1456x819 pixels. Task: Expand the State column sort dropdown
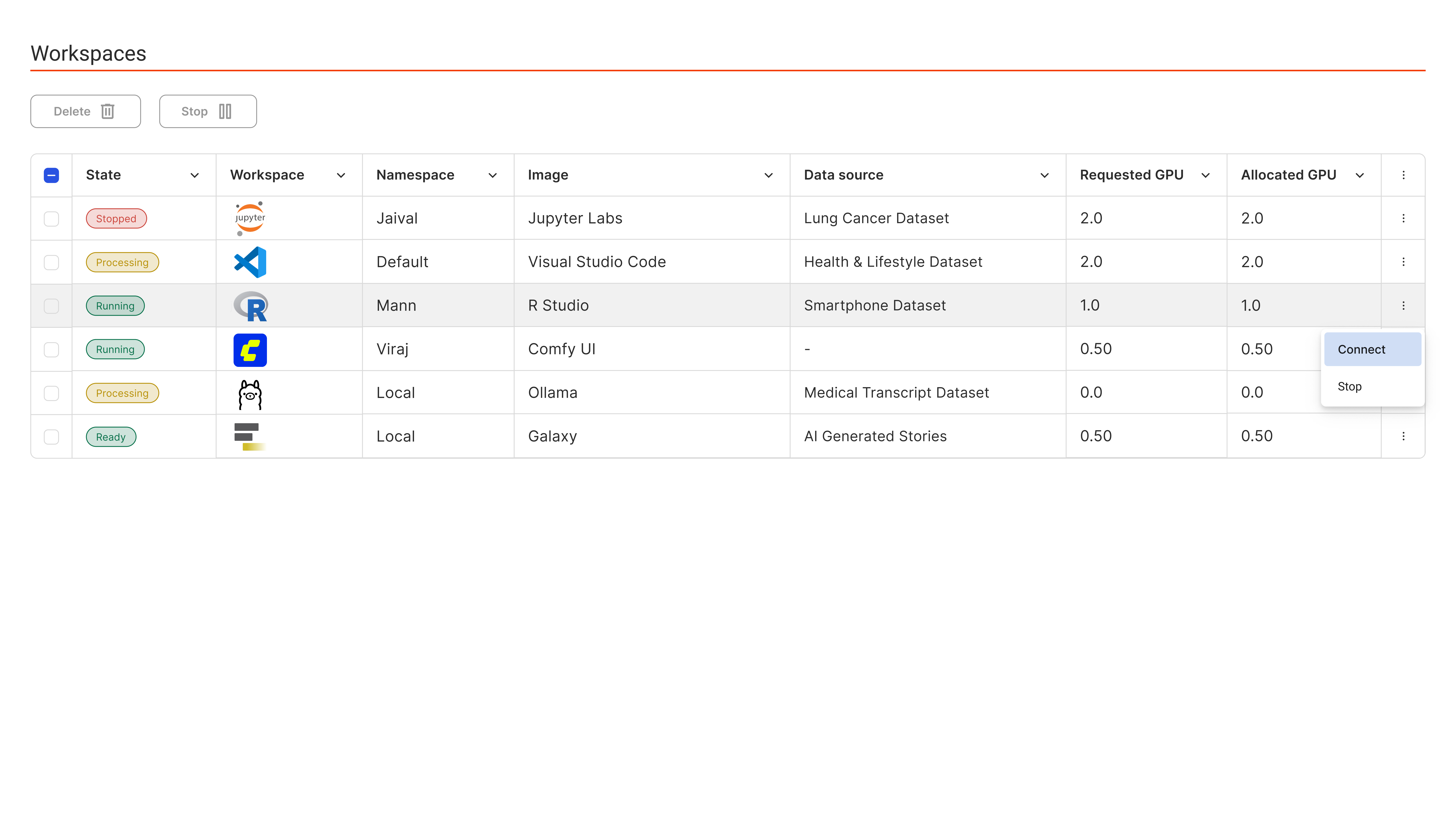click(195, 175)
